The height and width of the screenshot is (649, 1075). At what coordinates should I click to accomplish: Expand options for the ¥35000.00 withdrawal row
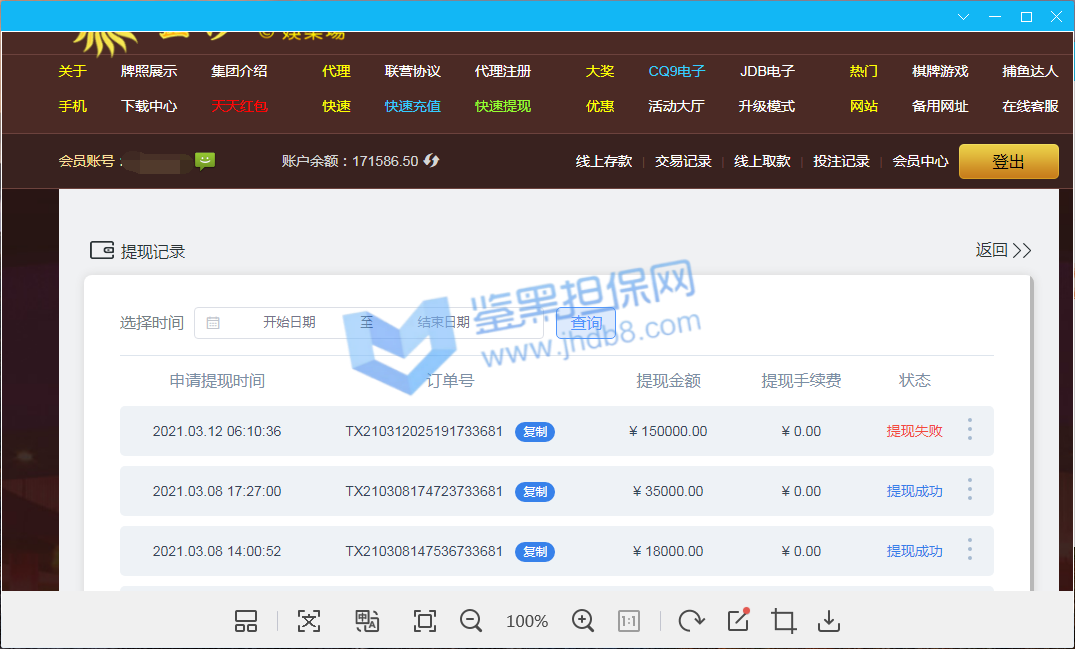coord(969,490)
